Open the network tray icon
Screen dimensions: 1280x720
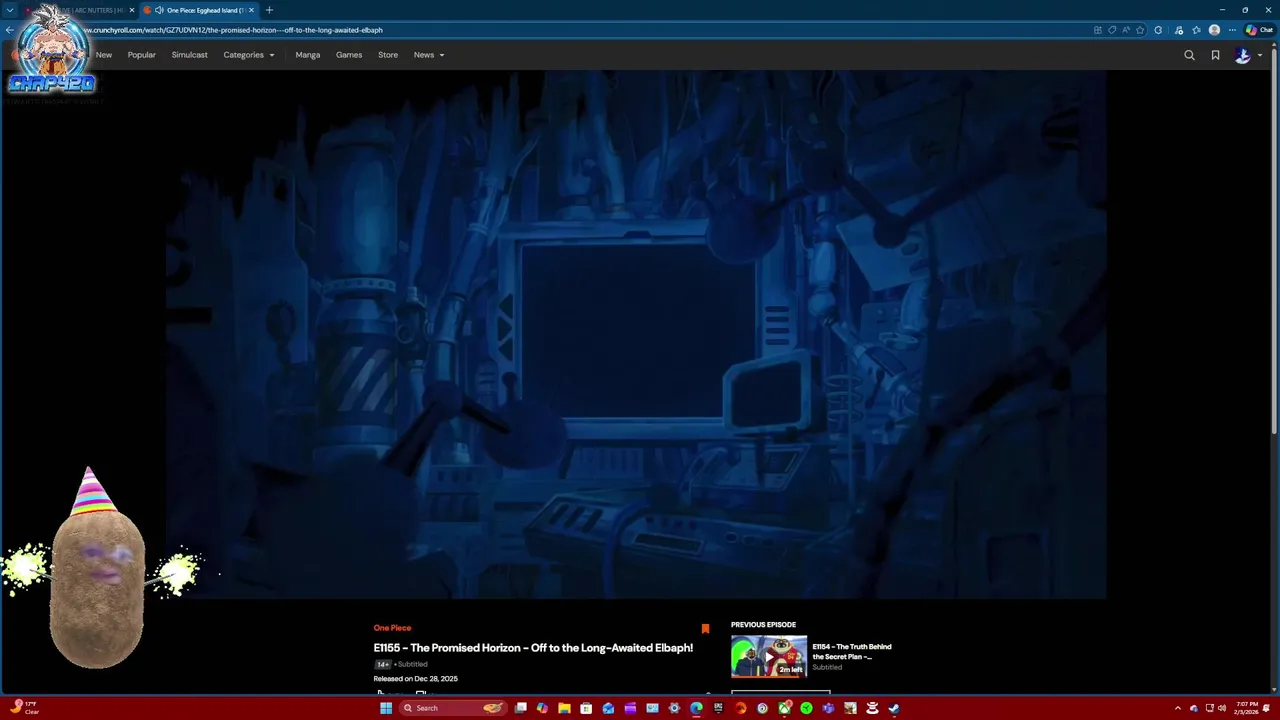point(1208,708)
